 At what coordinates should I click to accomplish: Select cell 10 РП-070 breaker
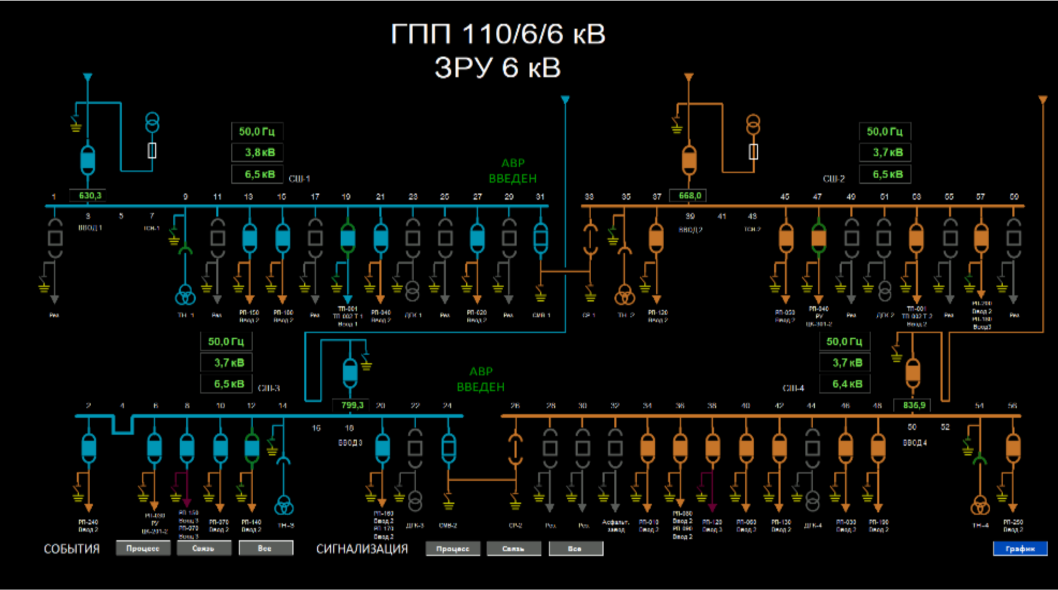point(220,448)
